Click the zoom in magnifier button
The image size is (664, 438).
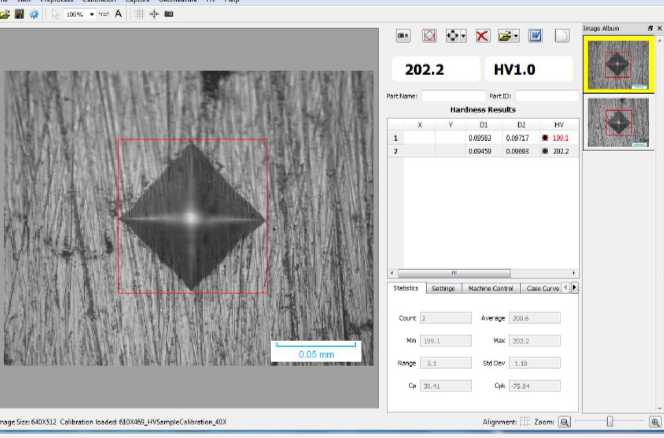coord(656,422)
